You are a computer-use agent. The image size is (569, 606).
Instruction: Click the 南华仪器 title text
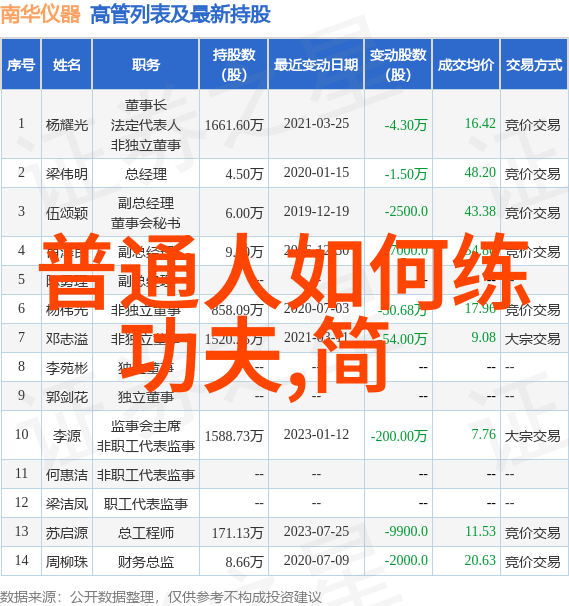coord(40,14)
